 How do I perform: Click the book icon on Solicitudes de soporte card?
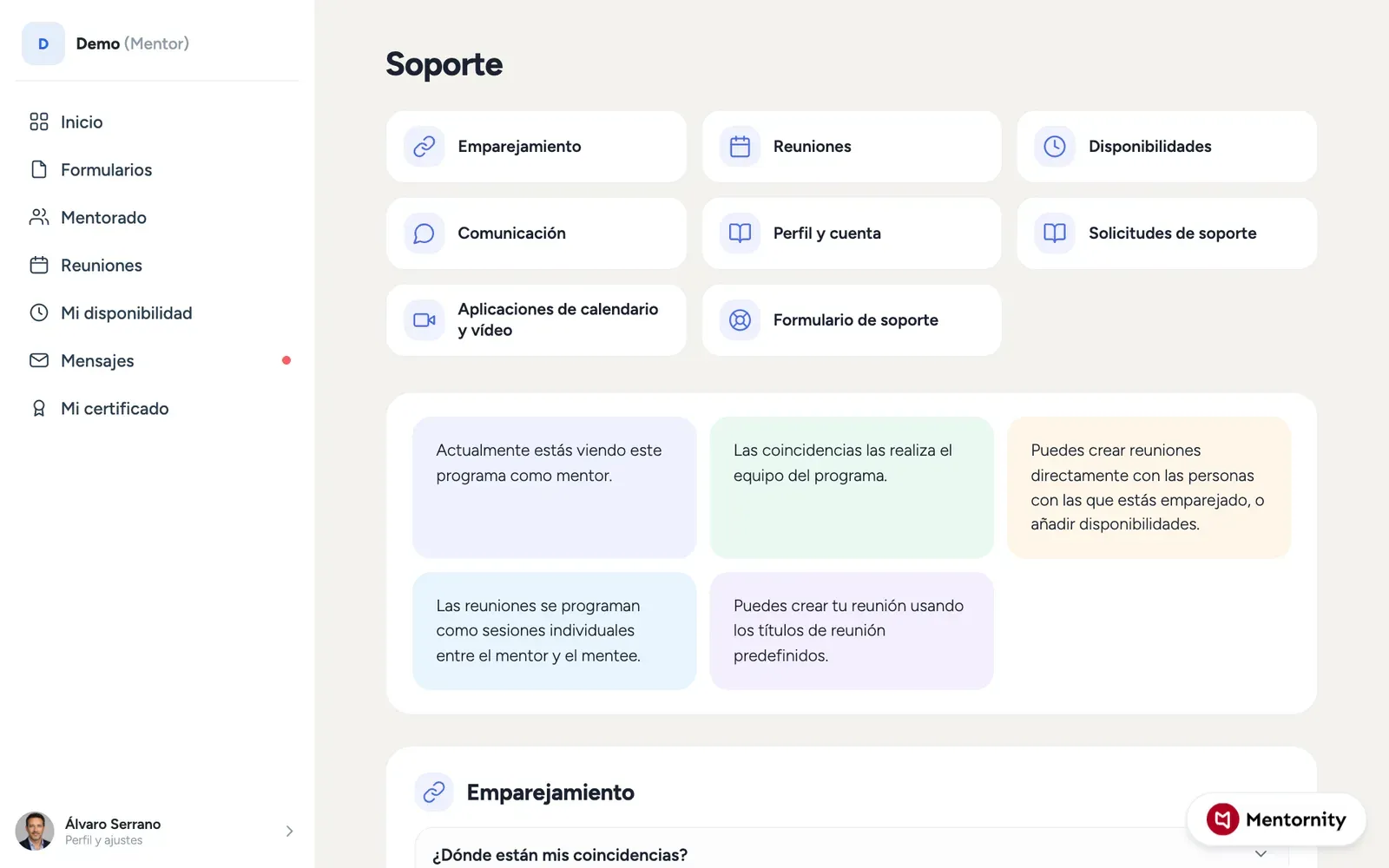pos(1055,233)
